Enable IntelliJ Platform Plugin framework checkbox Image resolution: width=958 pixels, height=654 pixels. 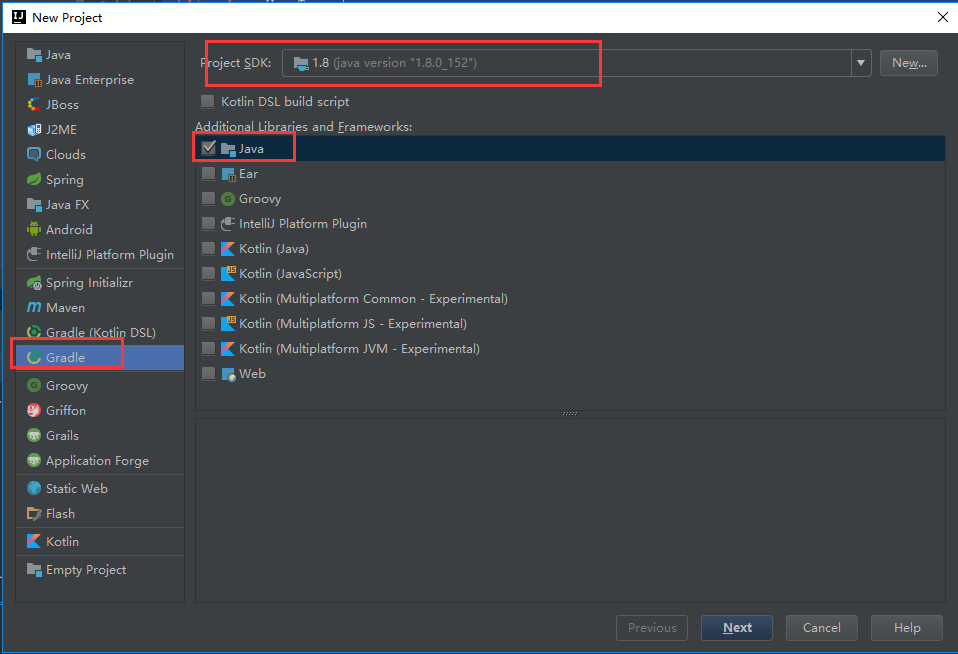click(x=208, y=224)
